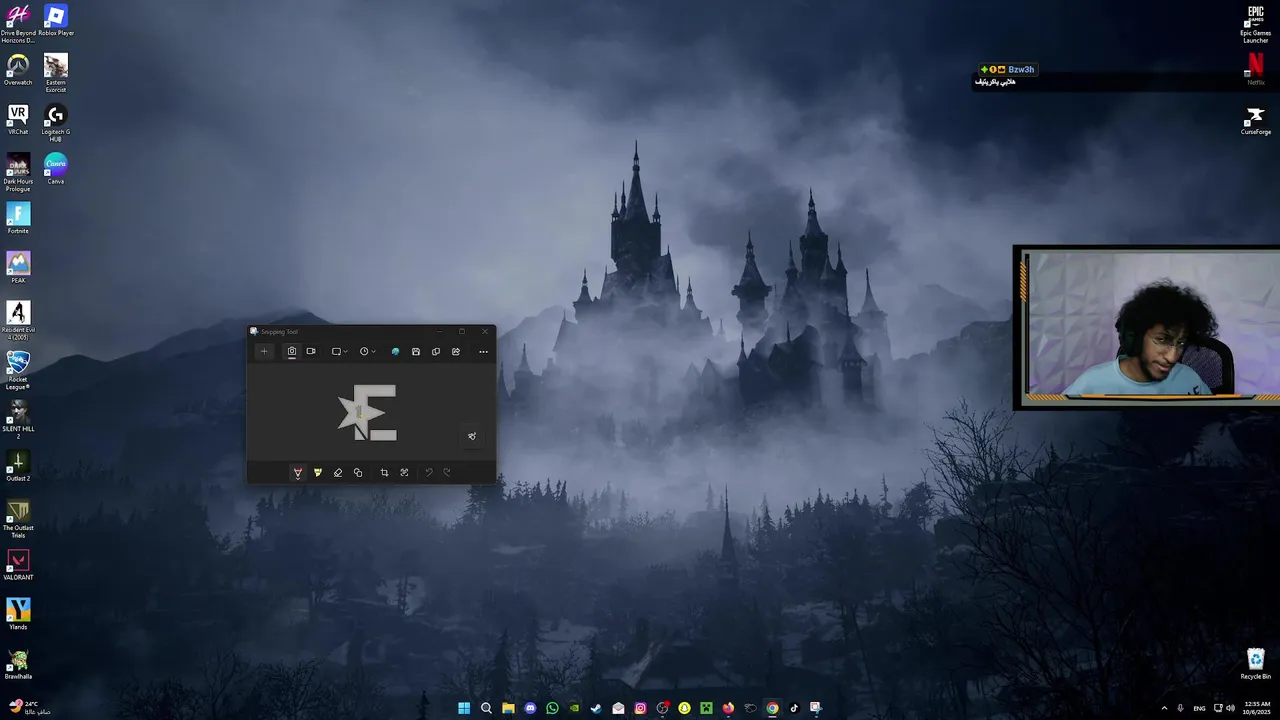Open the Eastern Exorcist desktop shortcut
Viewport: 1280px width, 720px height.
pyautogui.click(x=56, y=73)
